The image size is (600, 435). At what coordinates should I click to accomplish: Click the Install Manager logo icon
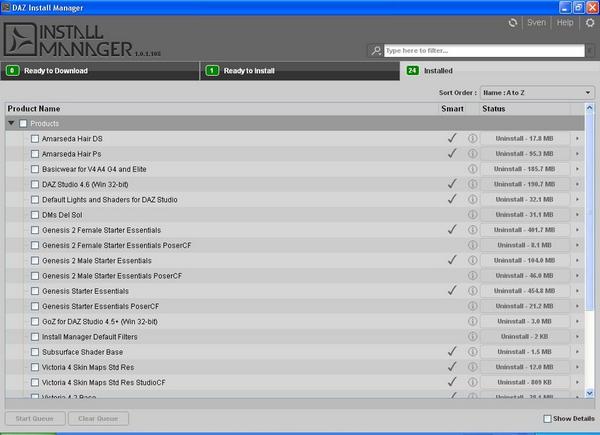point(20,39)
